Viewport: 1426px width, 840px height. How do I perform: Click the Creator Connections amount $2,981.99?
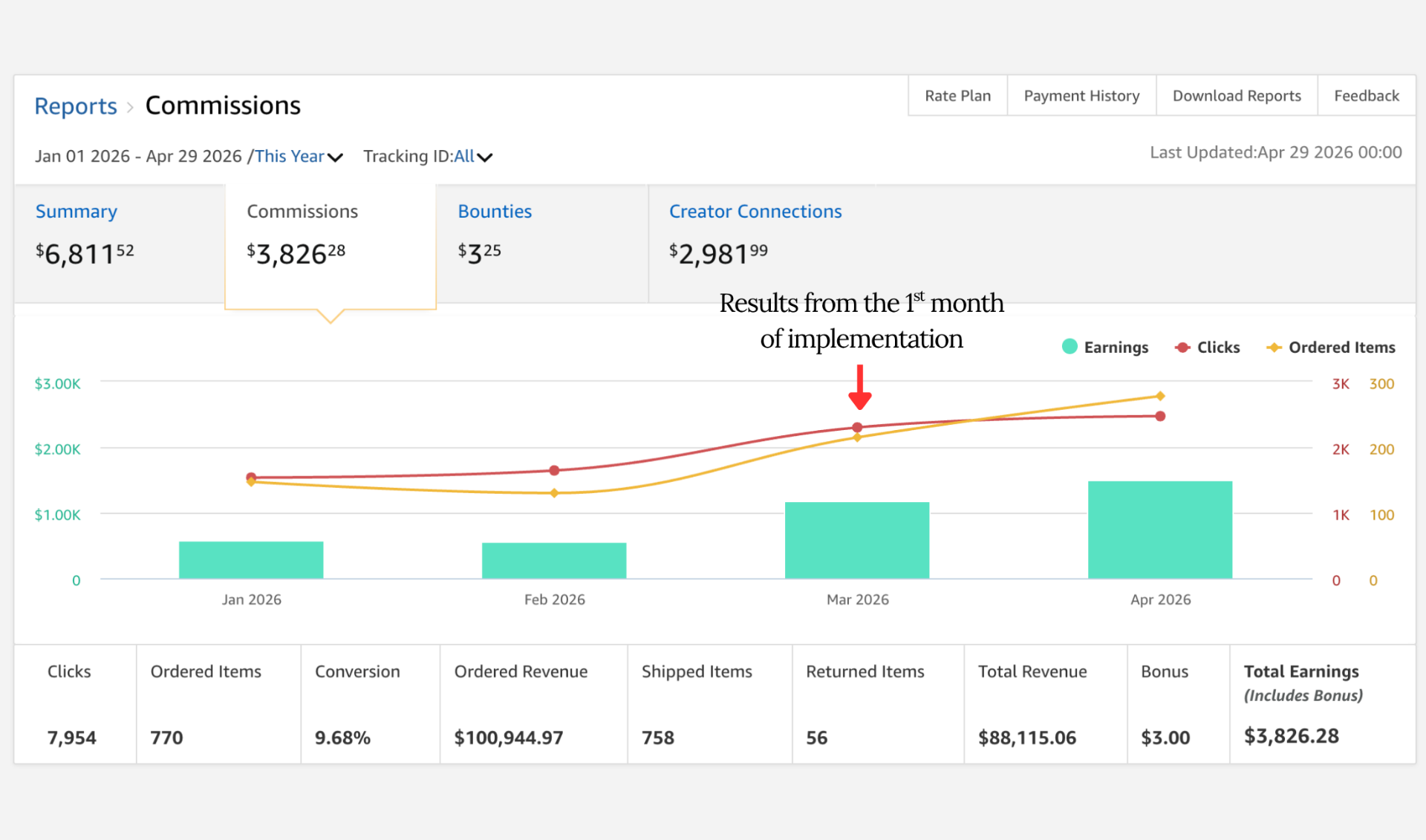tap(718, 254)
